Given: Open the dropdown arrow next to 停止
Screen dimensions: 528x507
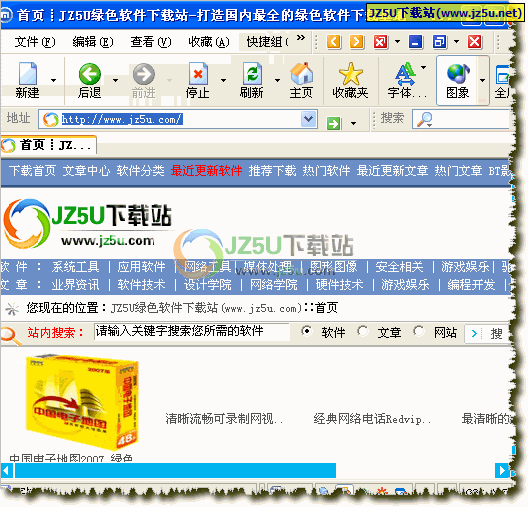Looking at the screenshot, I should click(223, 80).
